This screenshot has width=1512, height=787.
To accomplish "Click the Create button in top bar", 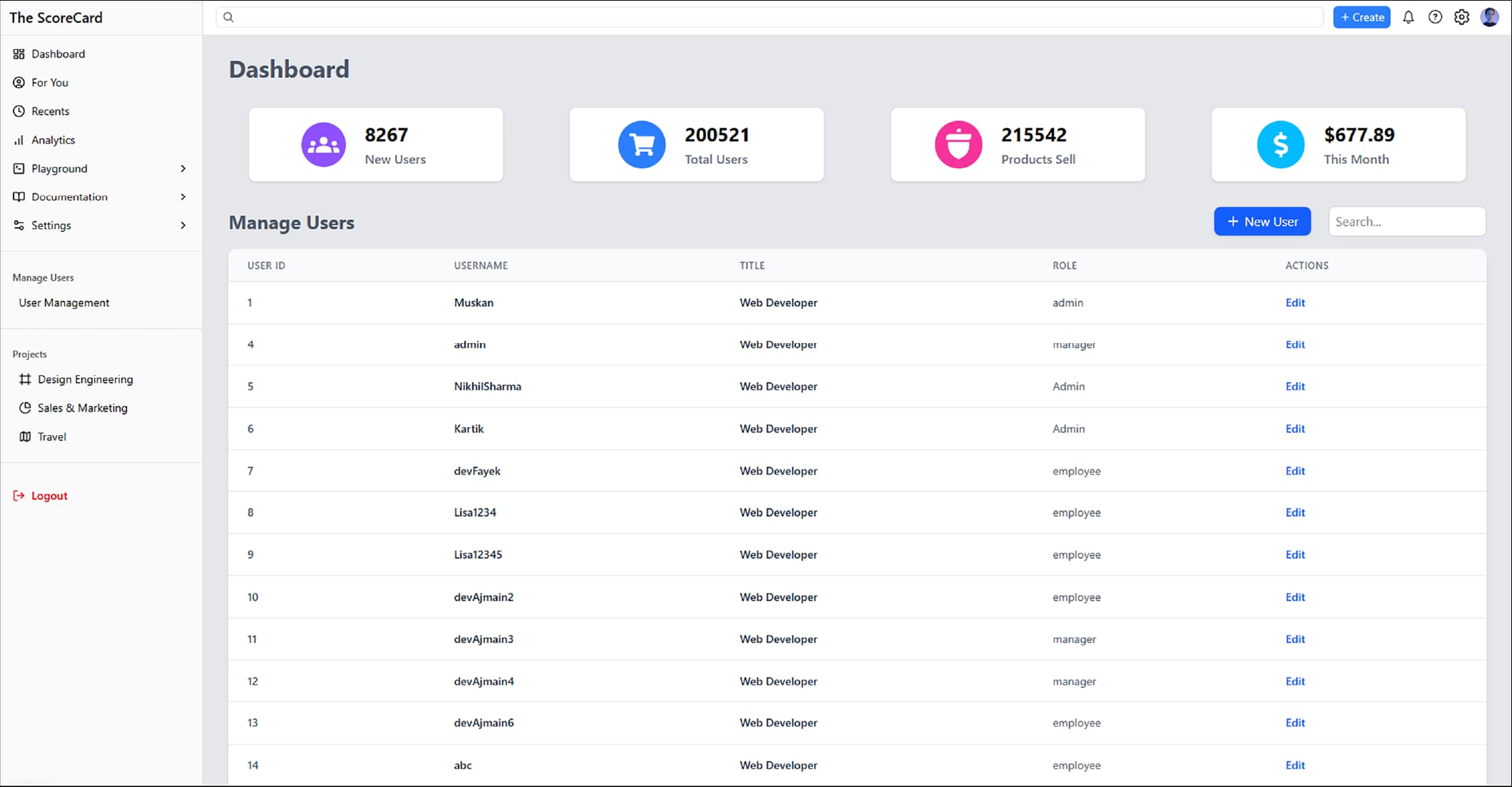I will point(1362,17).
